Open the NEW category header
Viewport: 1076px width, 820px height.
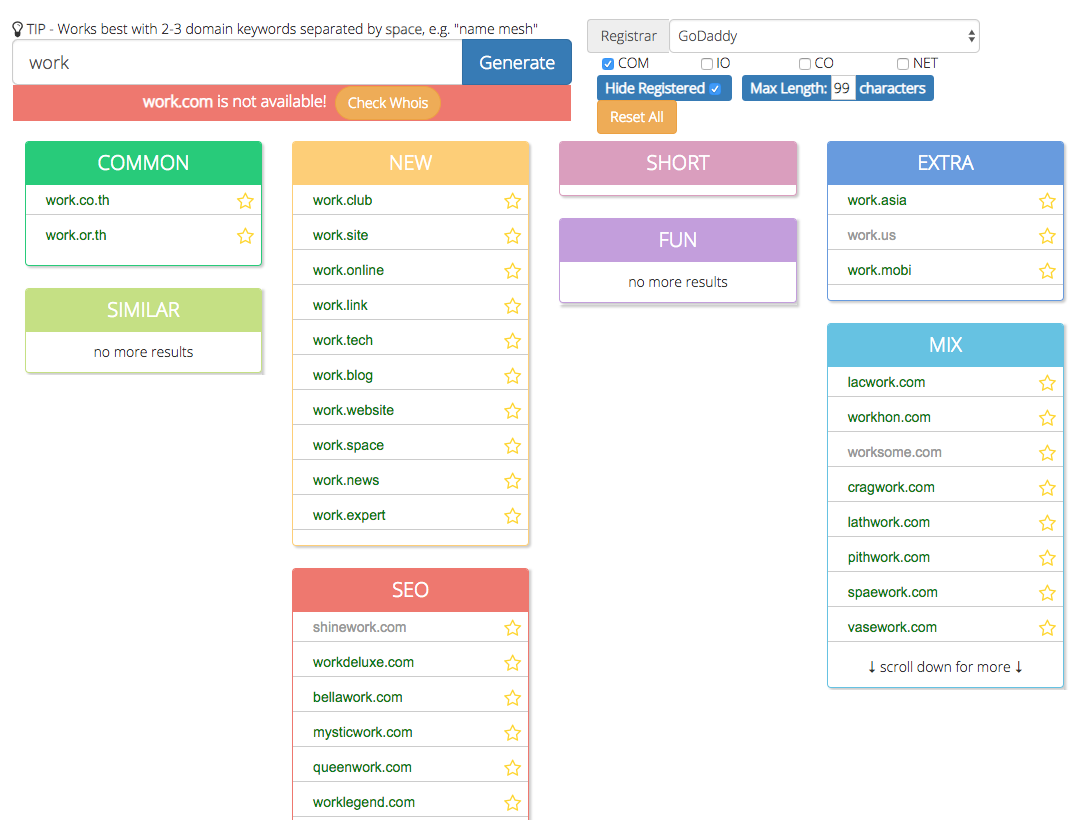click(410, 163)
